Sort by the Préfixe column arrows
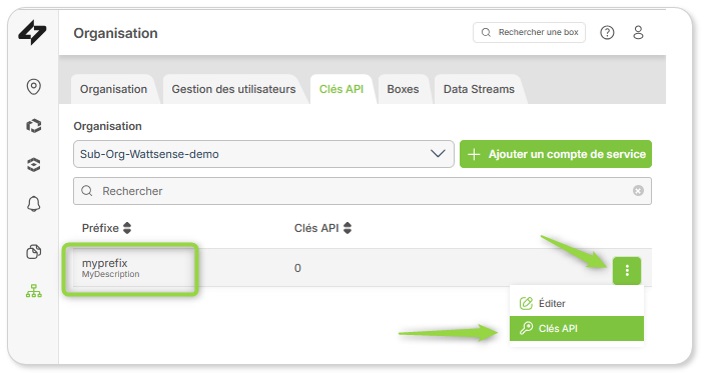This screenshot has width=704, height=373. pyautogui.click(x=127, y=228)
